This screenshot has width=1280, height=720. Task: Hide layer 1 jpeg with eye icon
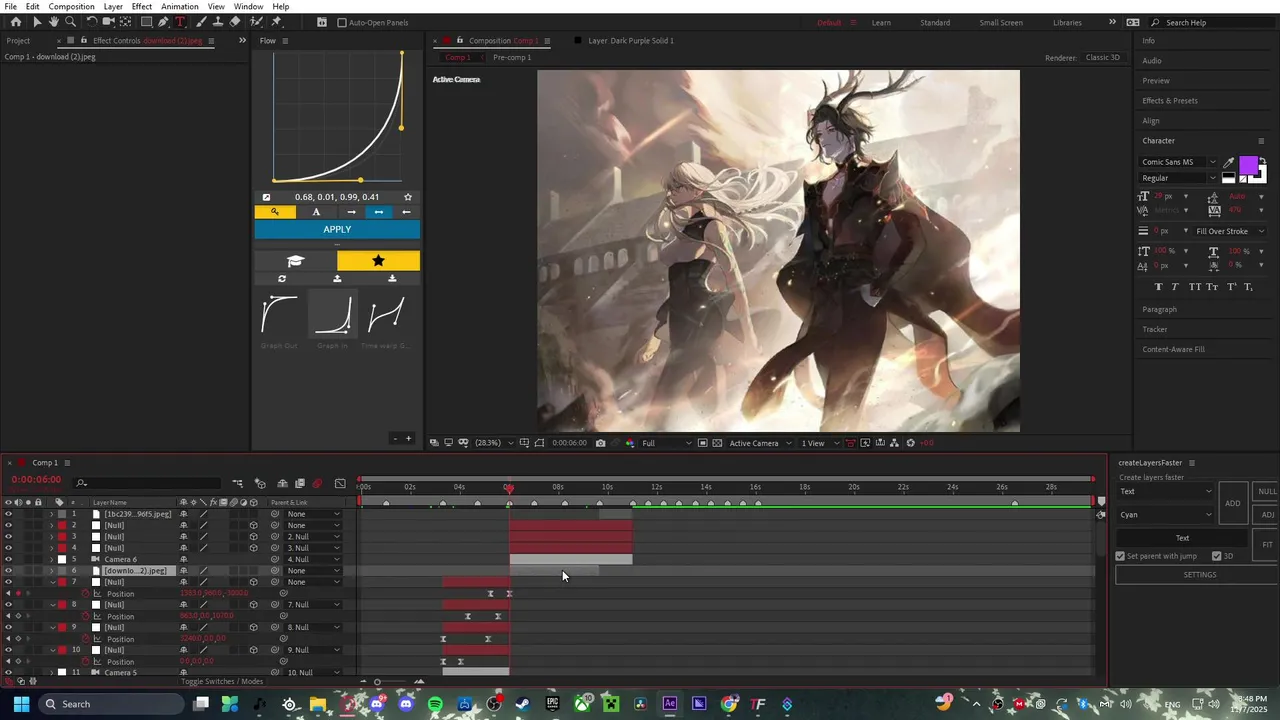[x=9, y=514]
